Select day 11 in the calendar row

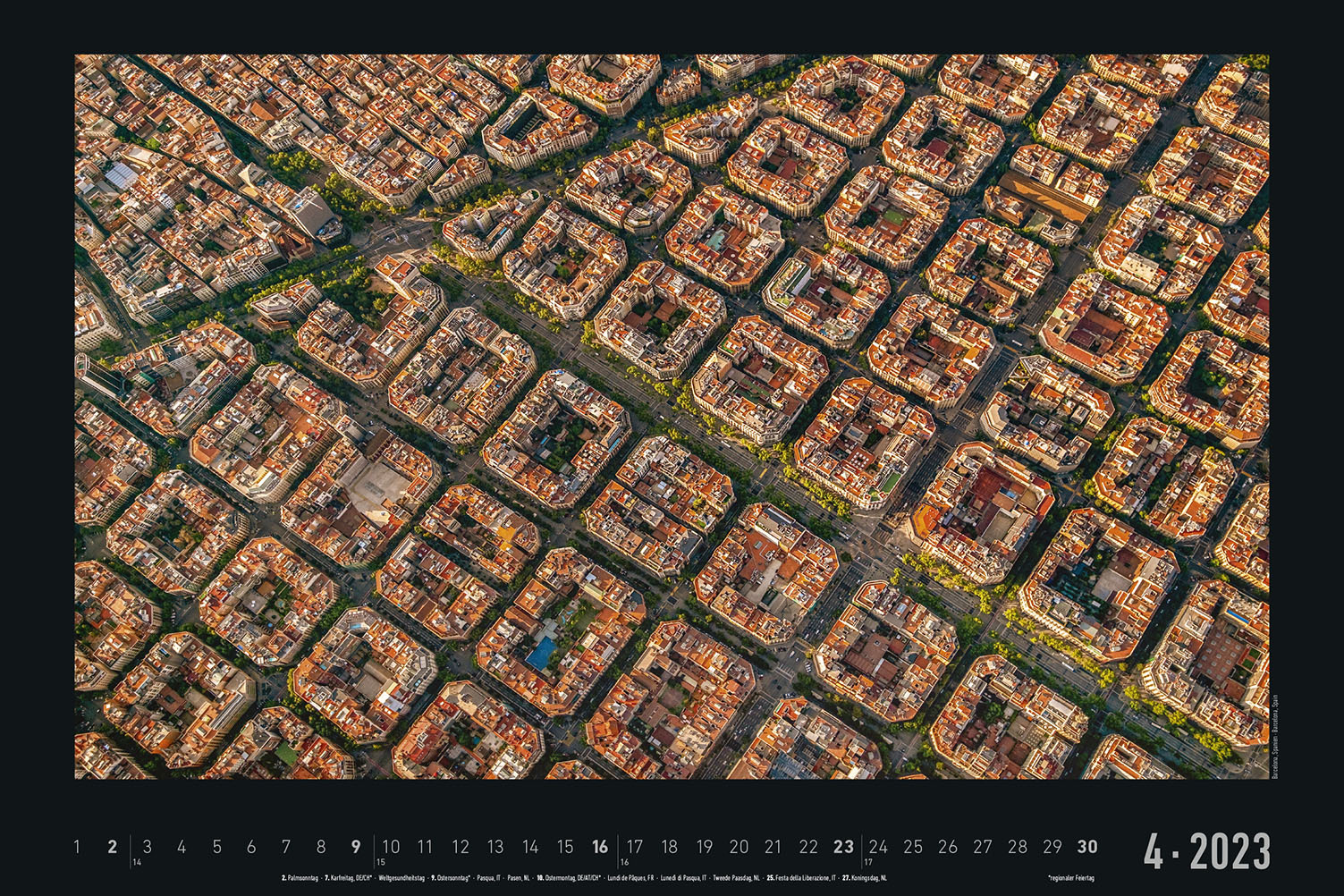426,846
